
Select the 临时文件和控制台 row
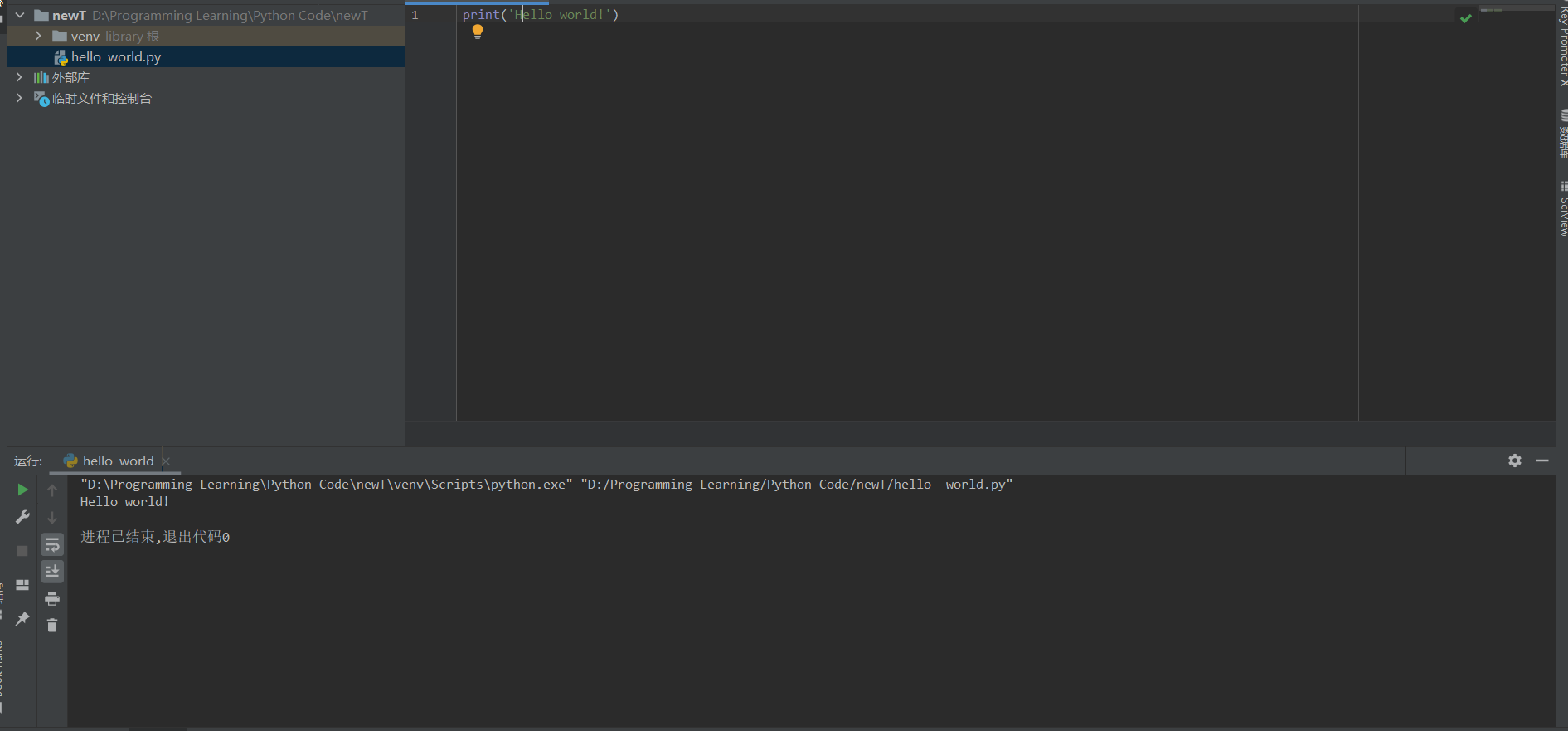(206, 98)
